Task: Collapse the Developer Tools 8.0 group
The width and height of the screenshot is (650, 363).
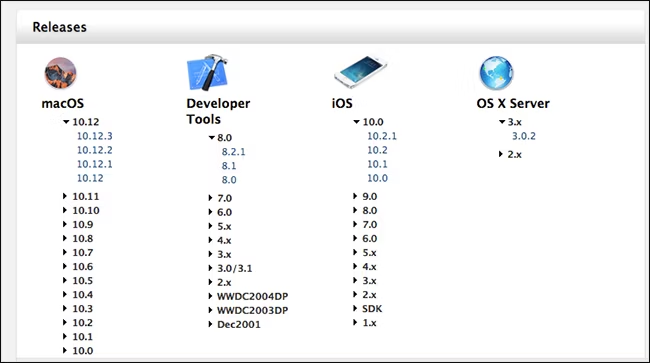Action: (x=211, y=138)
